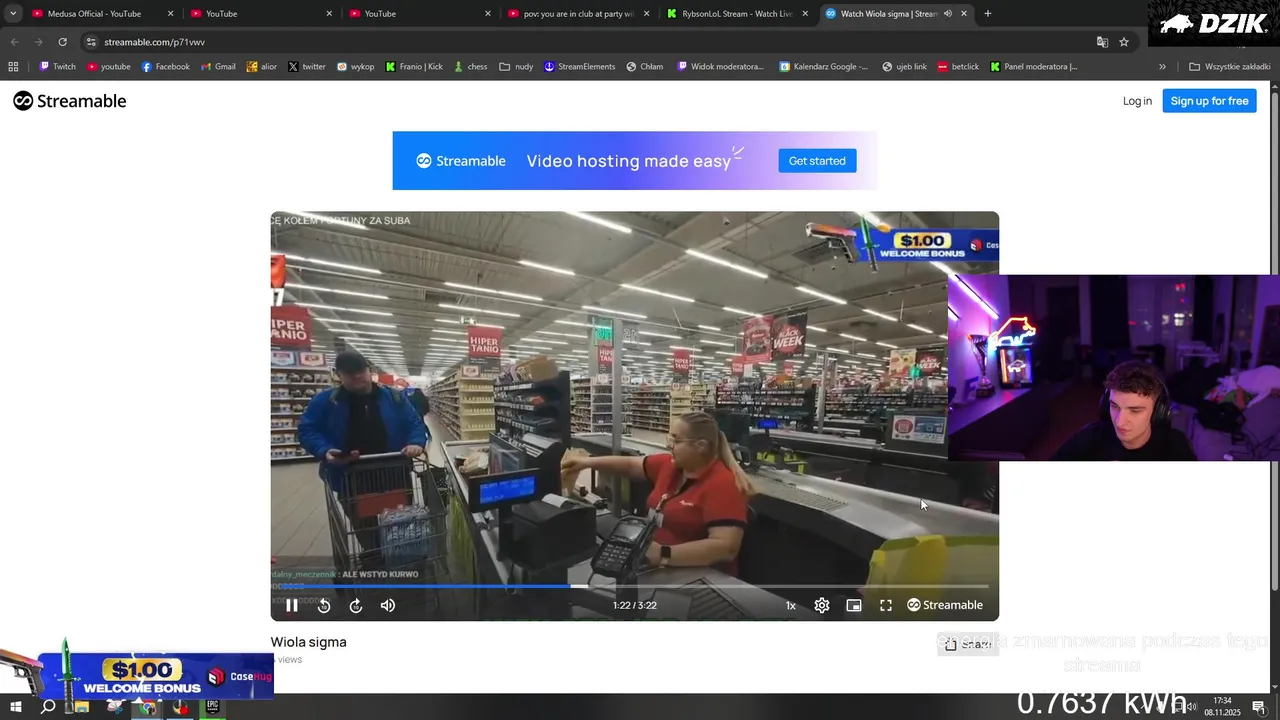The height and width of the screenshot is (720, 1280).
Task: Show more bookmarks with chevron
Action: point(1162,67)
